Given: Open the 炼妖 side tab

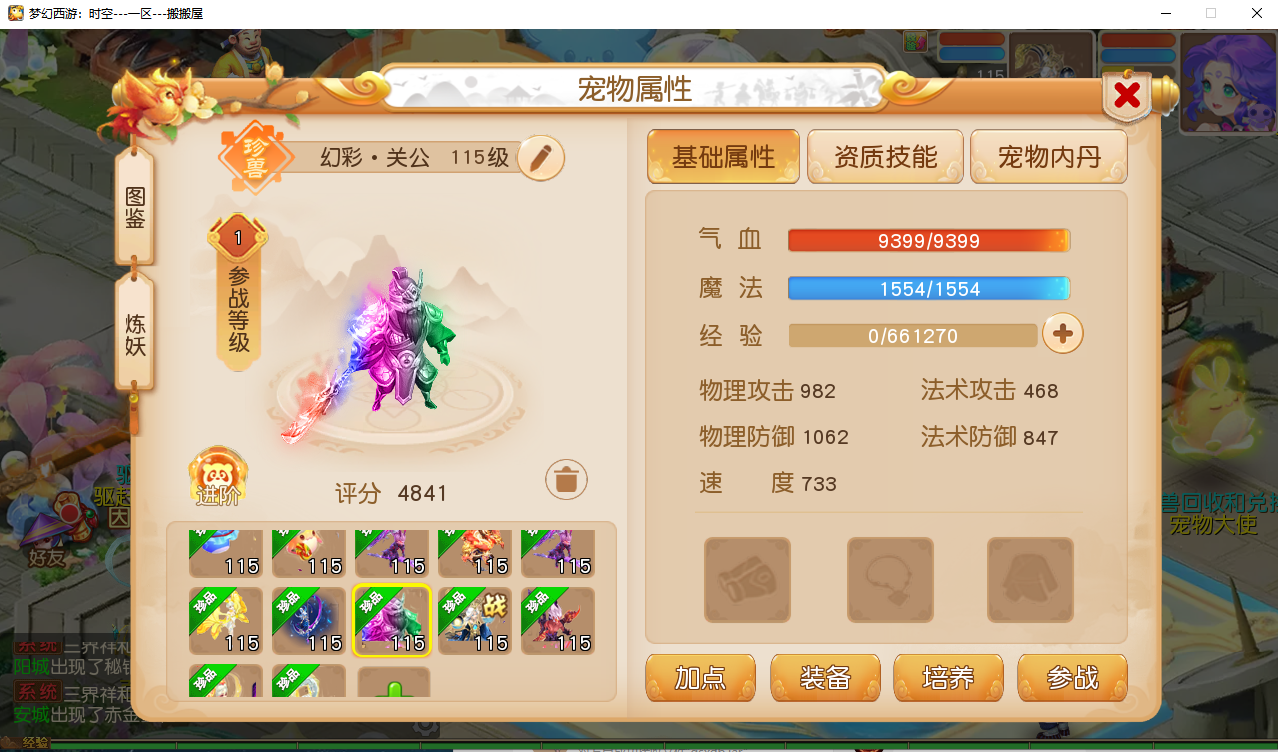Looking at the screenshot, I should (135, 335).
